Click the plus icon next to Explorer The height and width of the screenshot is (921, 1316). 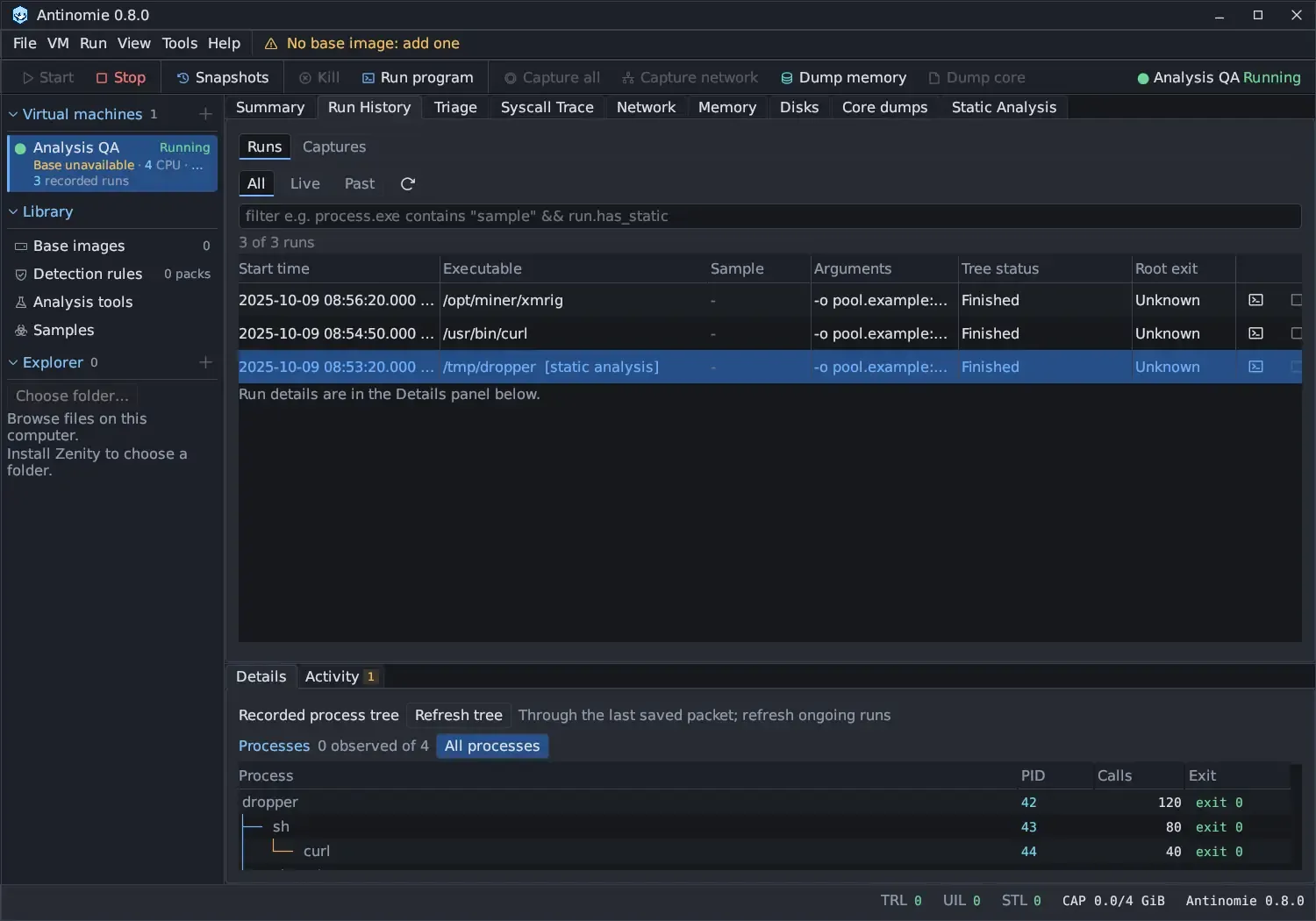(205, 362)
